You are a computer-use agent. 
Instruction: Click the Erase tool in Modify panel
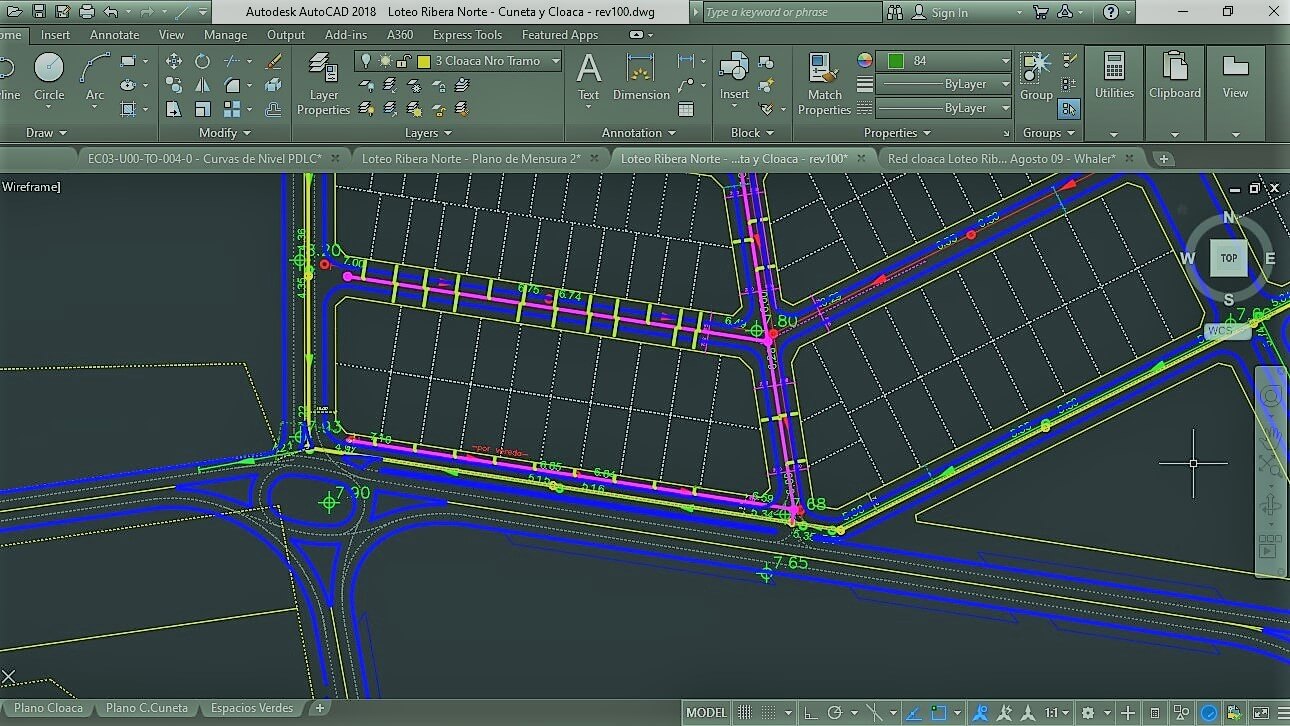(273, 61)
